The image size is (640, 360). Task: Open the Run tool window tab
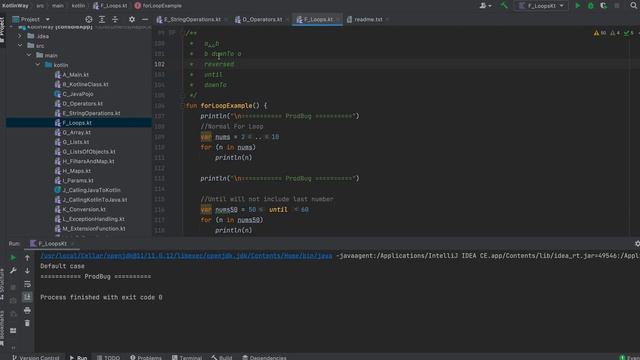pos(78,358)
